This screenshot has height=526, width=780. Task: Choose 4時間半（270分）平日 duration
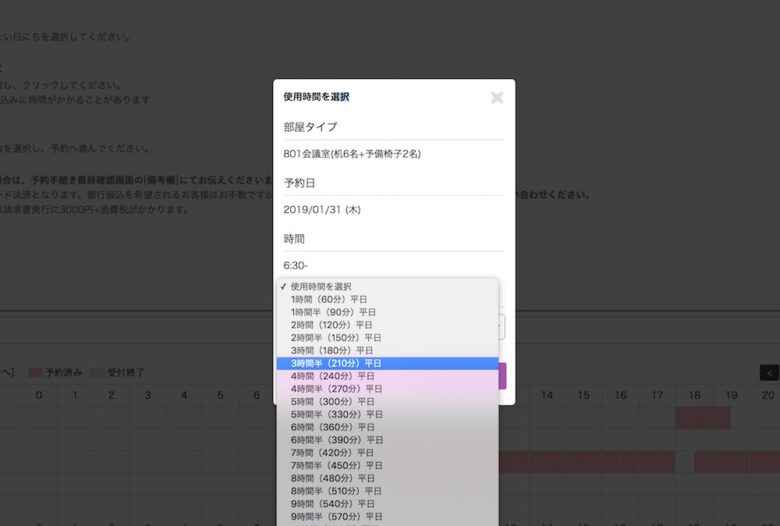(388, 389)
